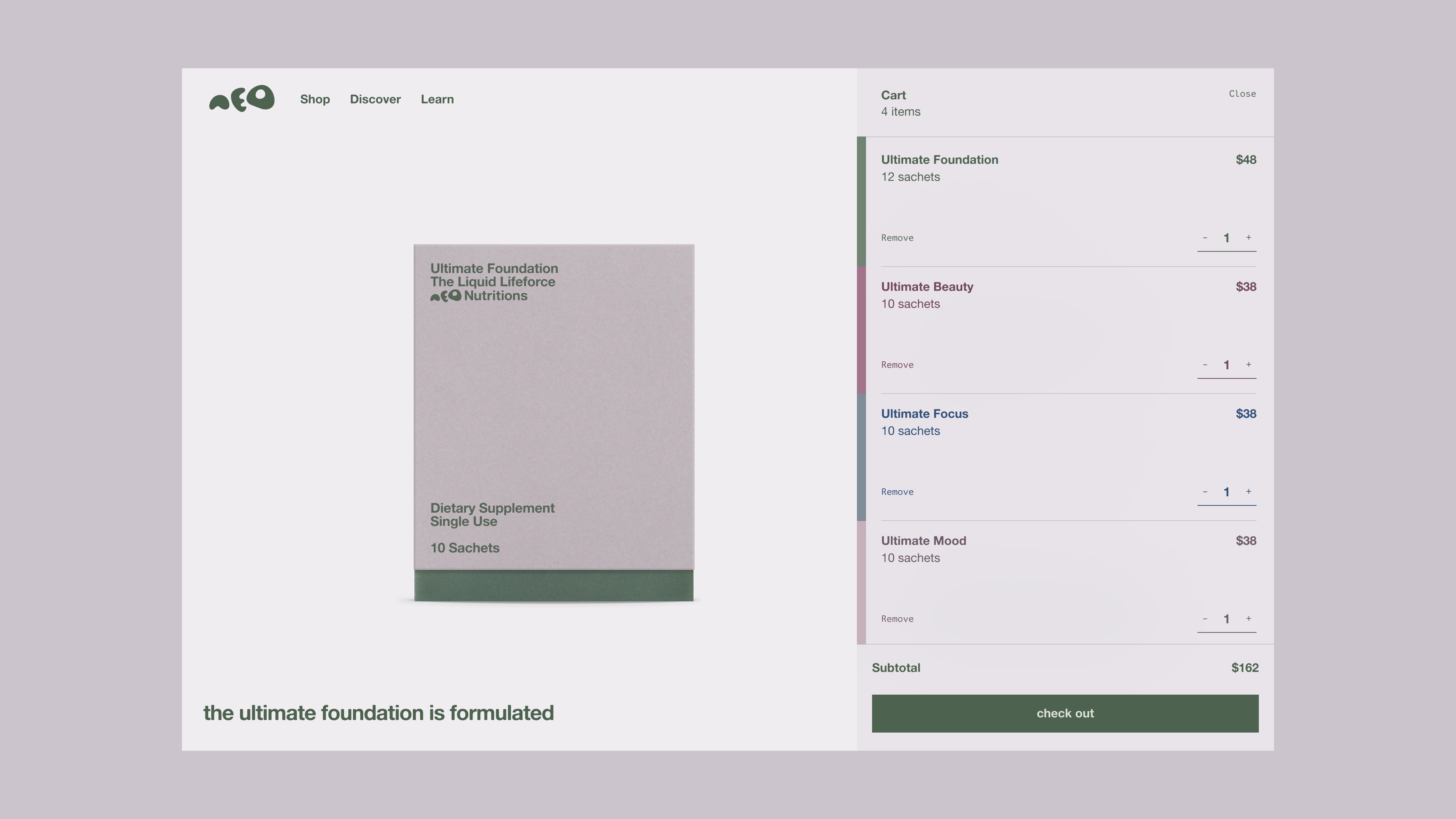
Task: Remove Ultimate Focus from cart
Action: tap(897, 492)
